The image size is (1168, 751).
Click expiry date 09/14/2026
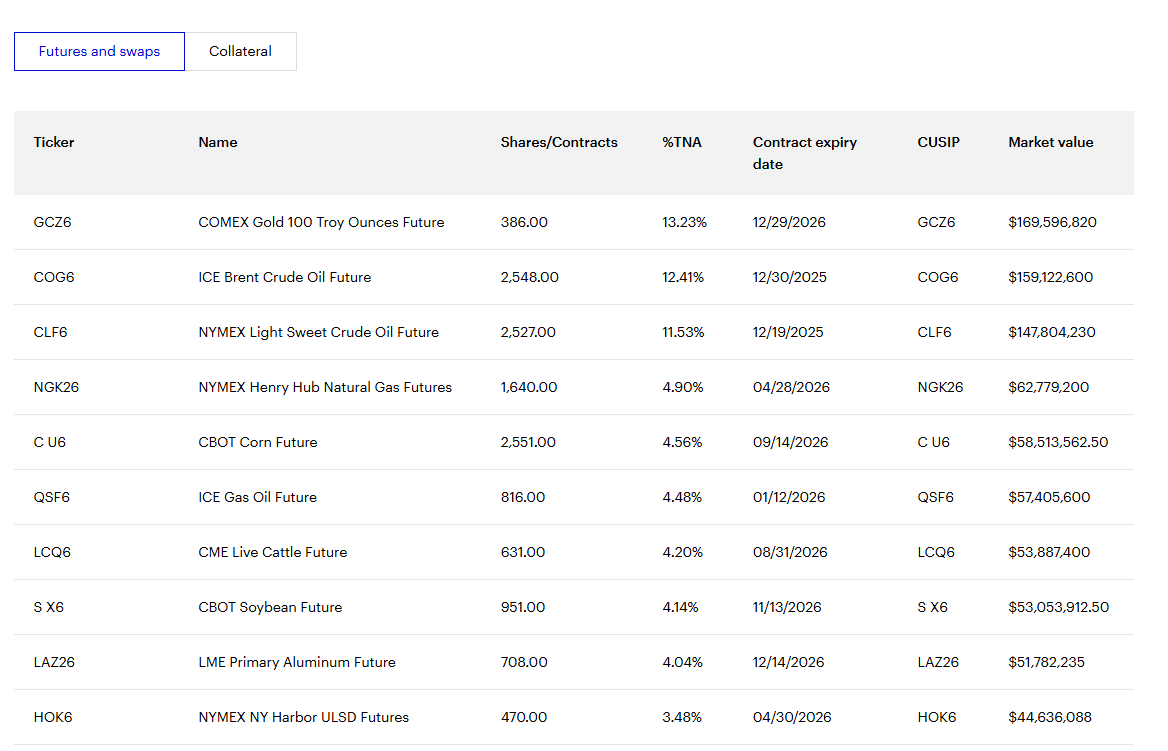(790, 443)
